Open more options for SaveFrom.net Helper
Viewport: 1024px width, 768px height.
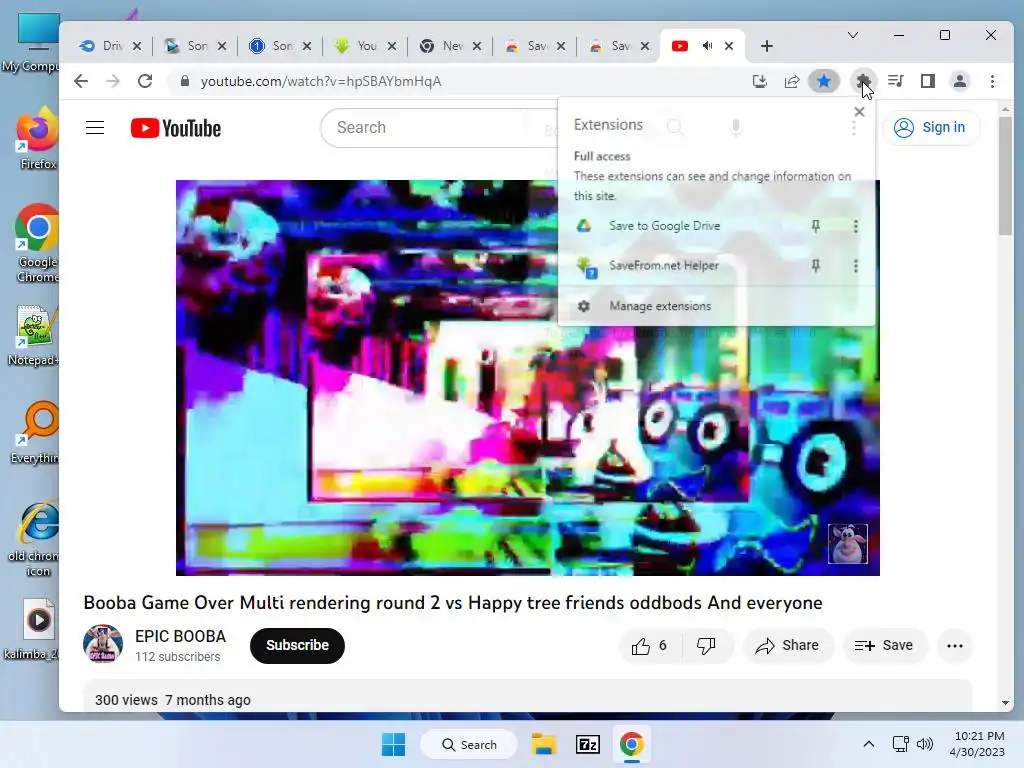(x=856, y=266)
